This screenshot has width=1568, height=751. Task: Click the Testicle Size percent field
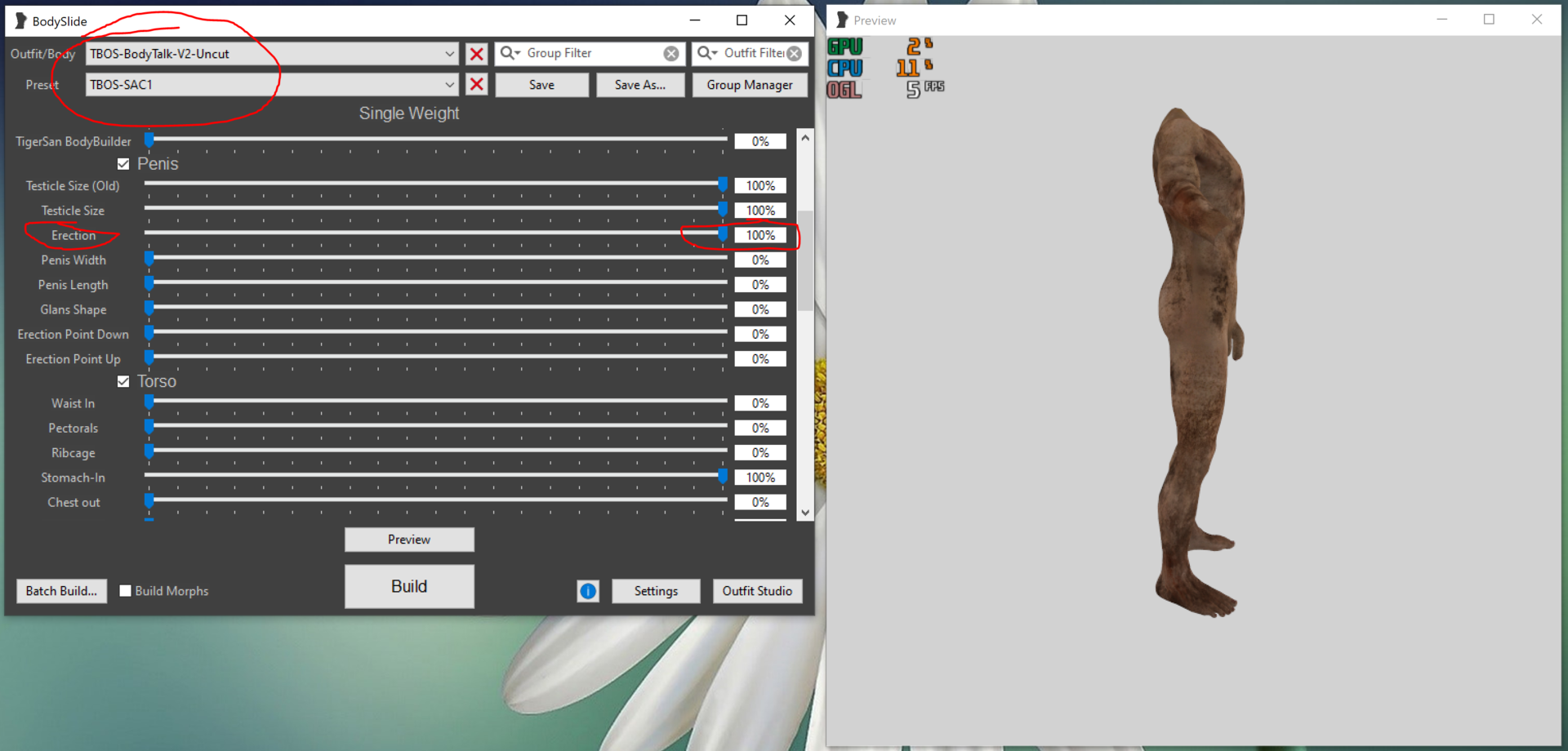tap(760, 211)
